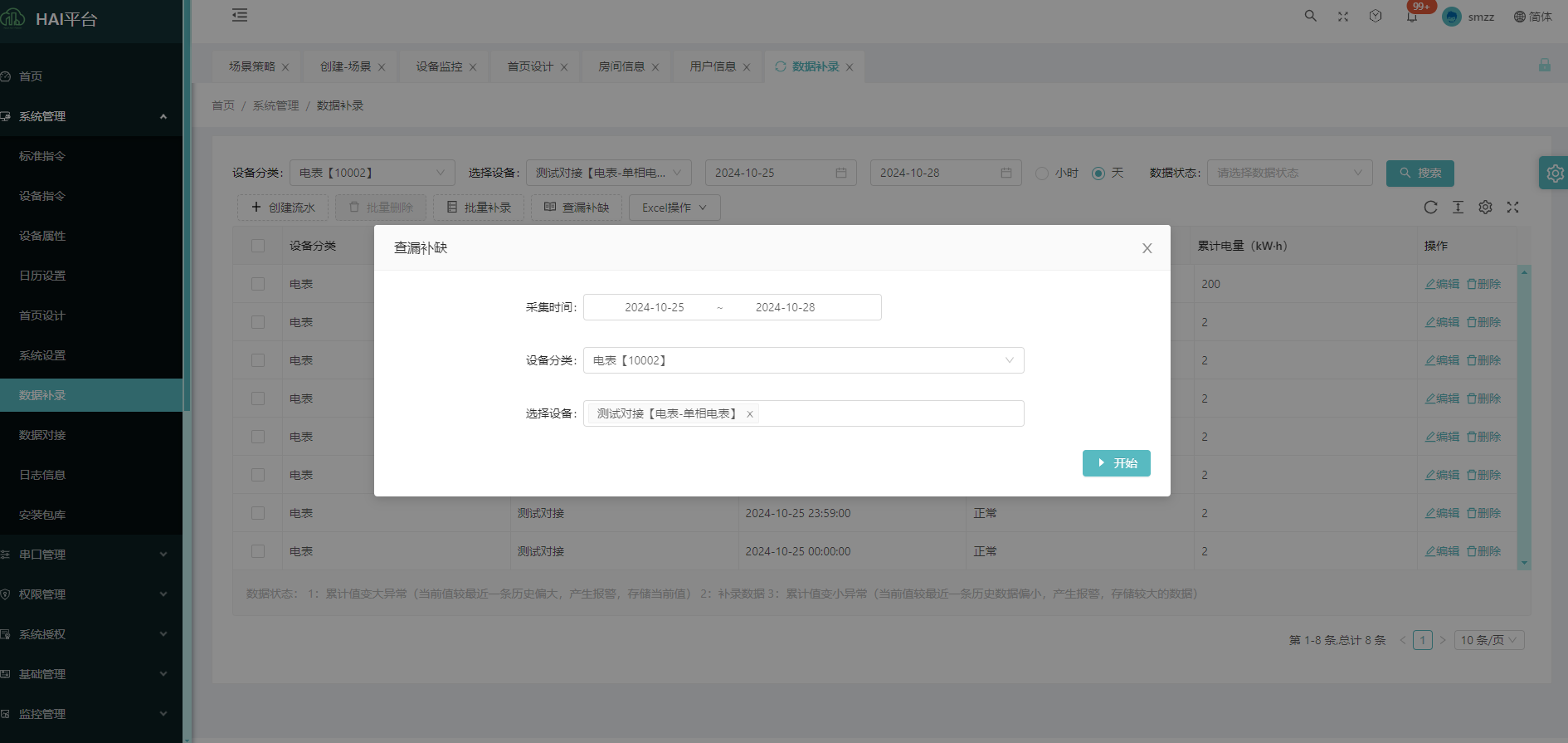The height and width of the screenshot is (743, 1568).
Task: Click the table density height icon
Action: pos(1458,208)
